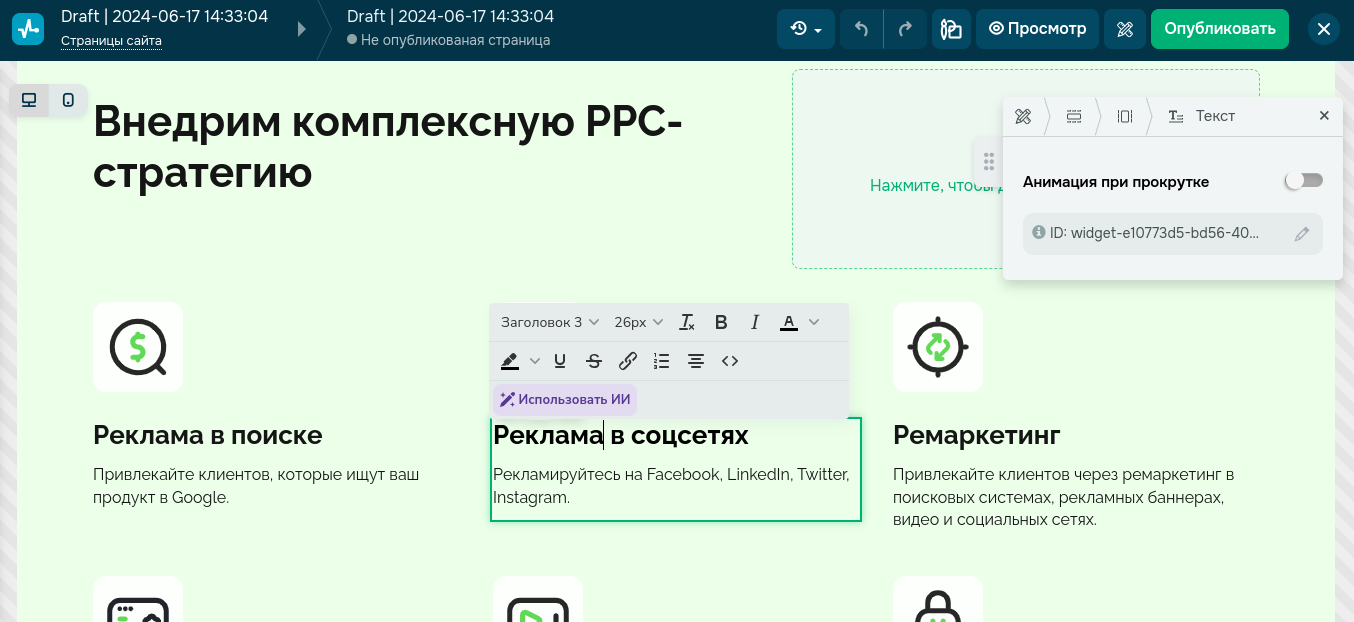Screen dimensions: 1354x622
Task: Undo the last change
Action: tap(861, 29)
